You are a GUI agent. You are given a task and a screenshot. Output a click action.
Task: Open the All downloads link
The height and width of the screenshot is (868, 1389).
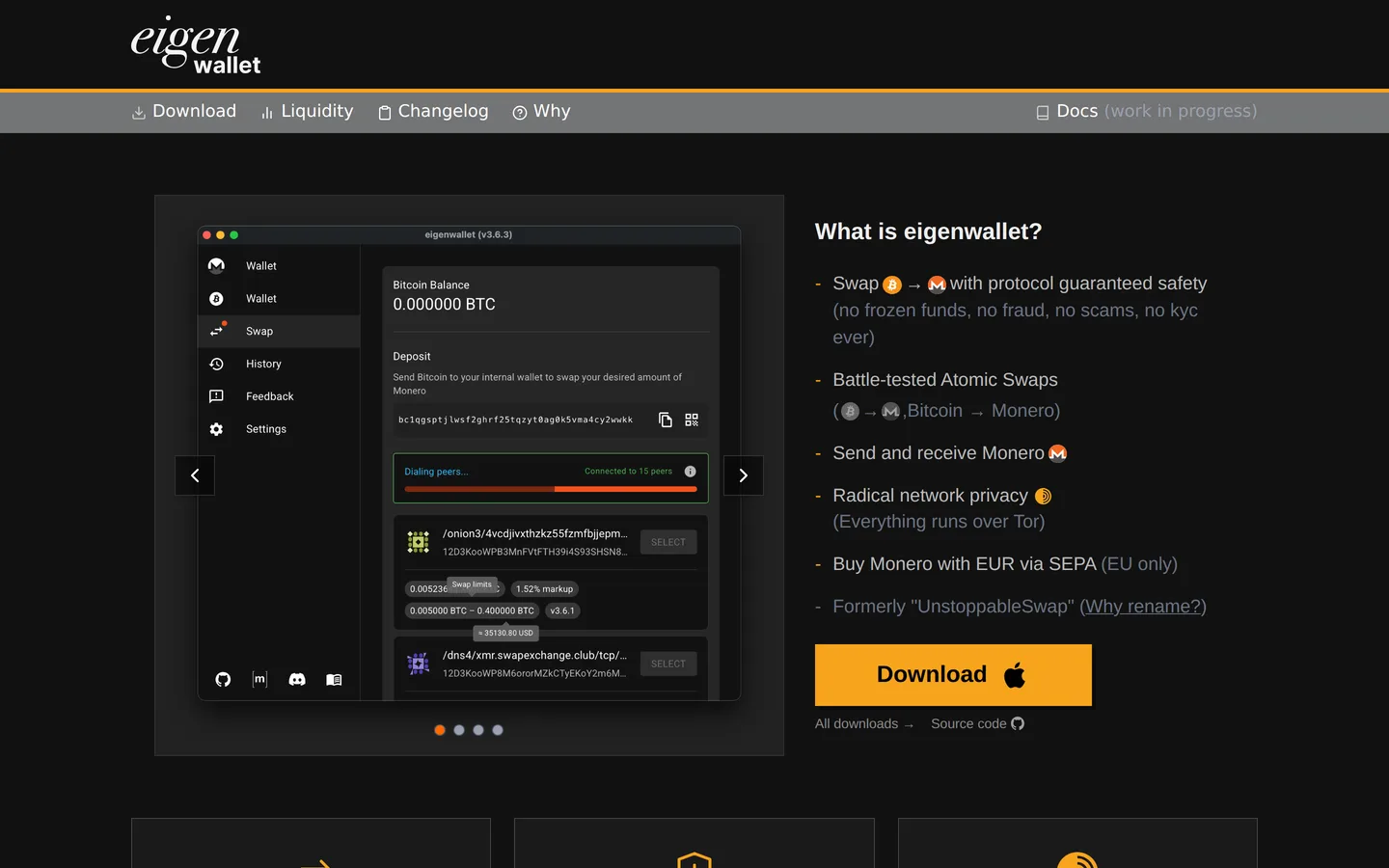pos(864,724)
